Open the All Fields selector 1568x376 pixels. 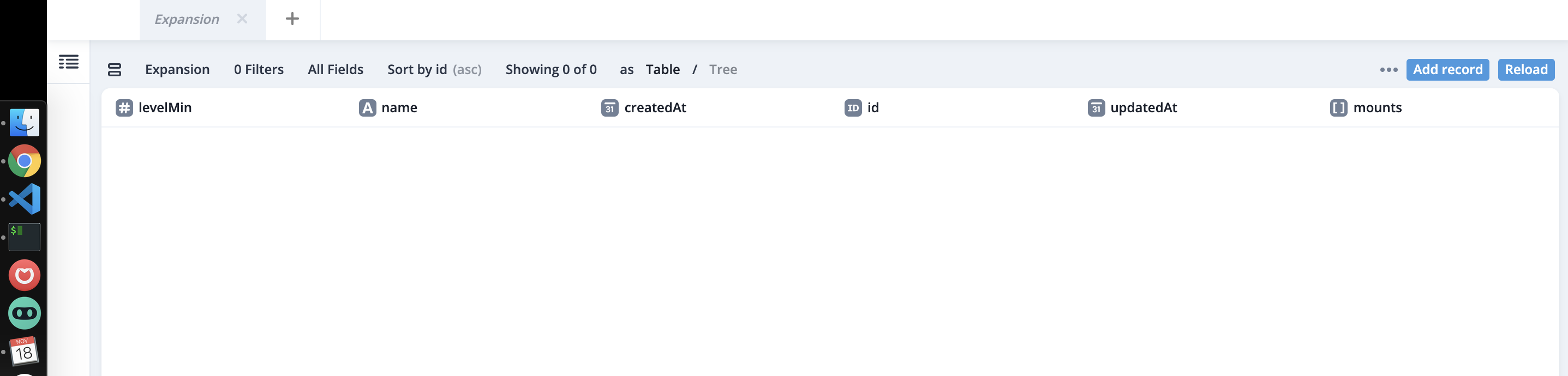[335, 69]
